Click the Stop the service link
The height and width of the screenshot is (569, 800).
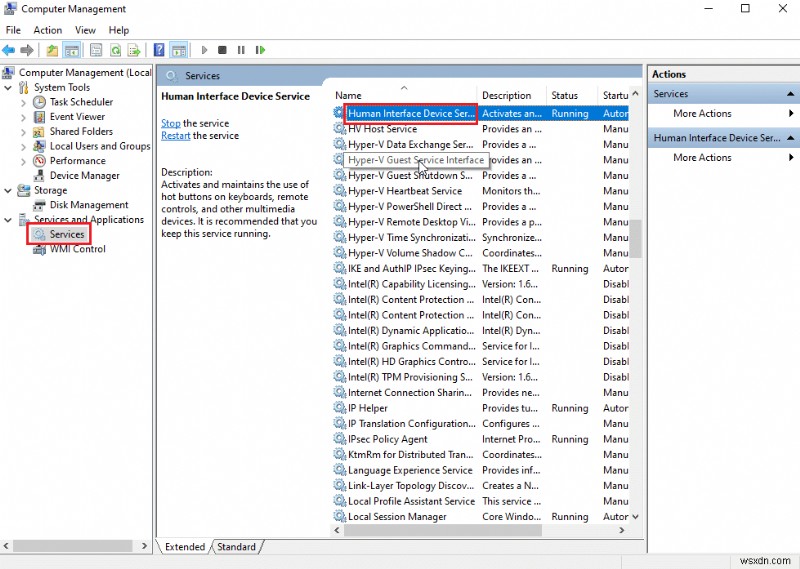tap(171, 123)
